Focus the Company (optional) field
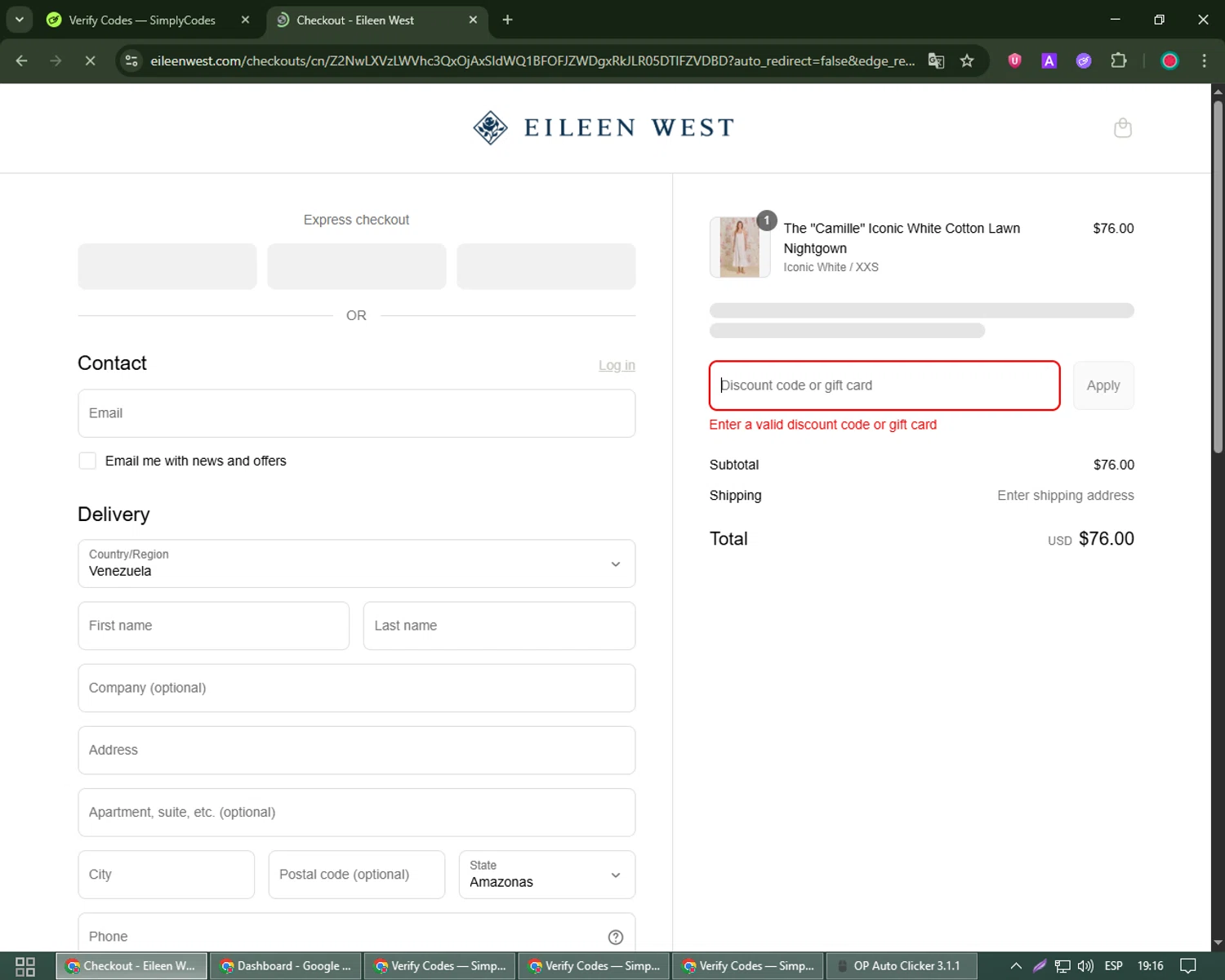 (356, 688)
